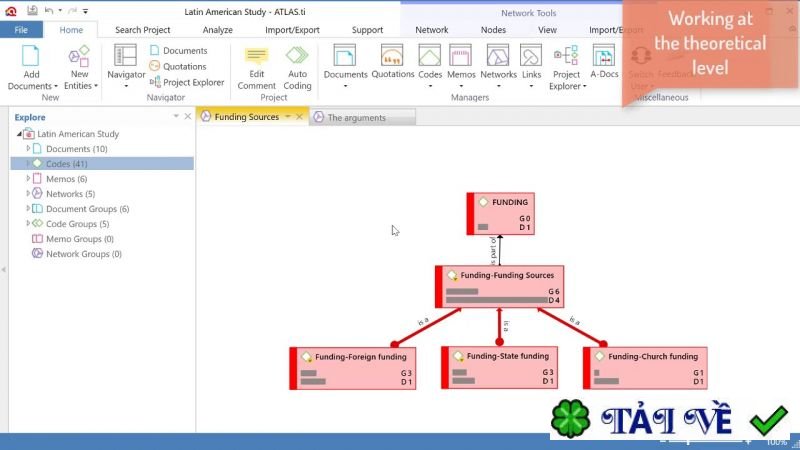The image size is (800, 450).
Task: Open Project Explorer in Navigator group
Action: point(187,82)
